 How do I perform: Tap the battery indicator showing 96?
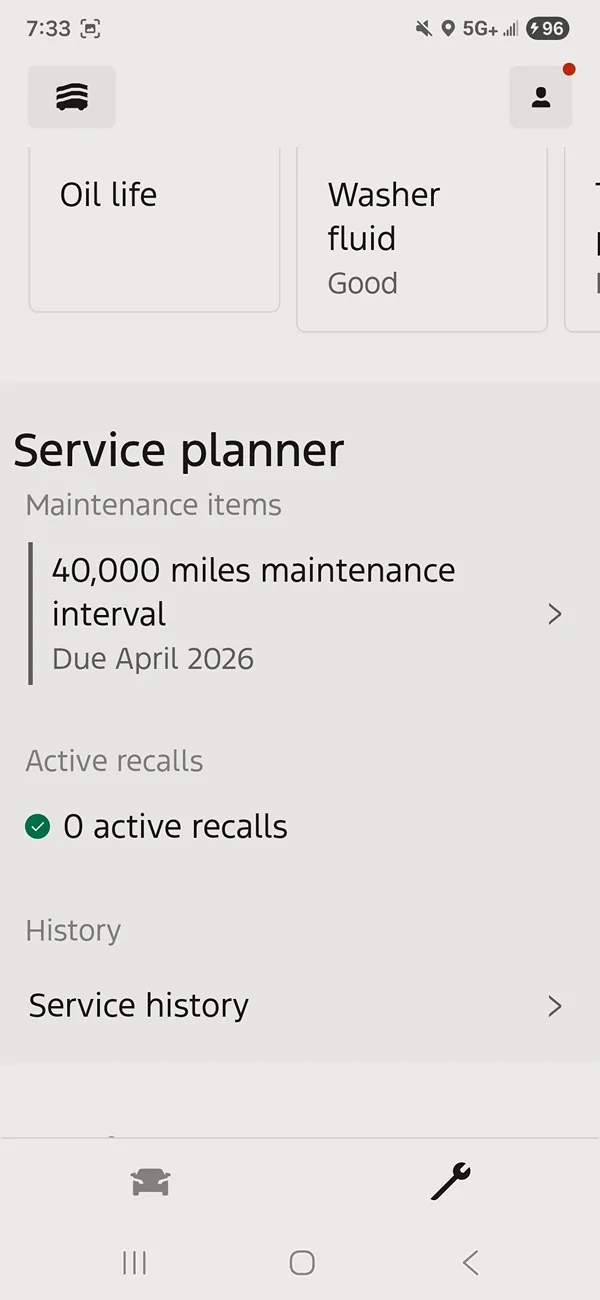546,29
